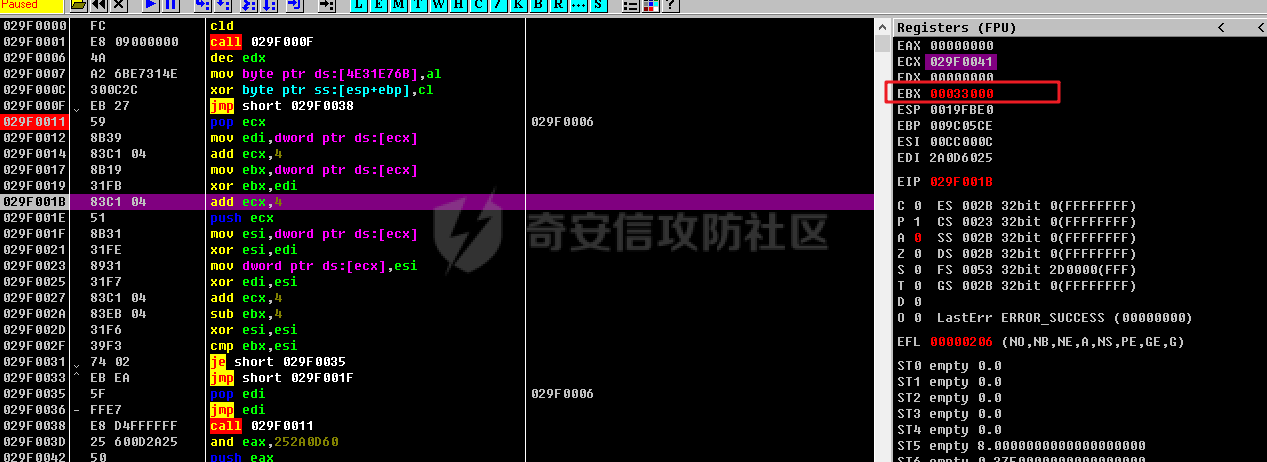Select the EBX register value 00033000
Screen dimensions: 1267x462
coord(961,93)
